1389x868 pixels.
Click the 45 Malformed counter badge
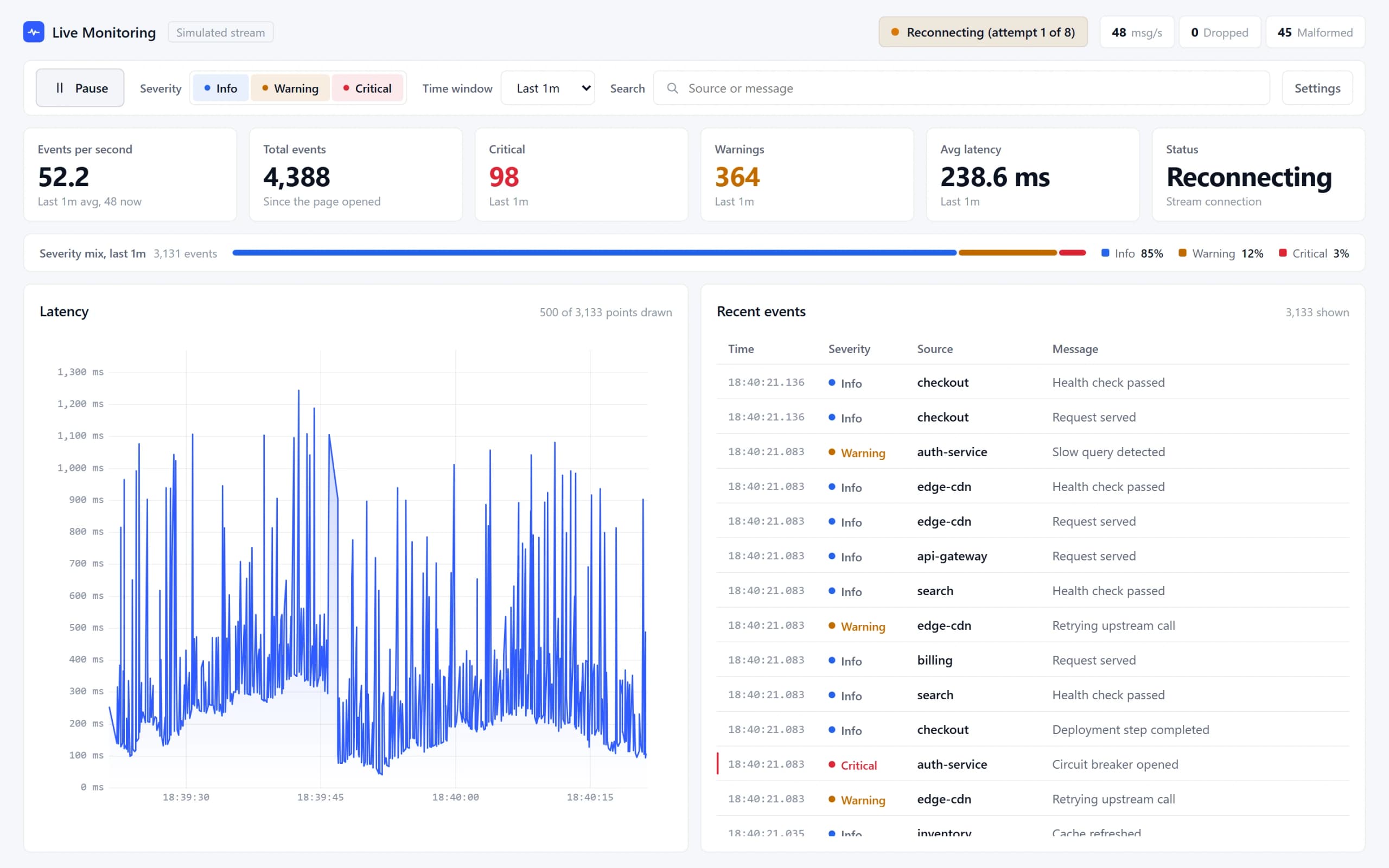point(1315,32)
